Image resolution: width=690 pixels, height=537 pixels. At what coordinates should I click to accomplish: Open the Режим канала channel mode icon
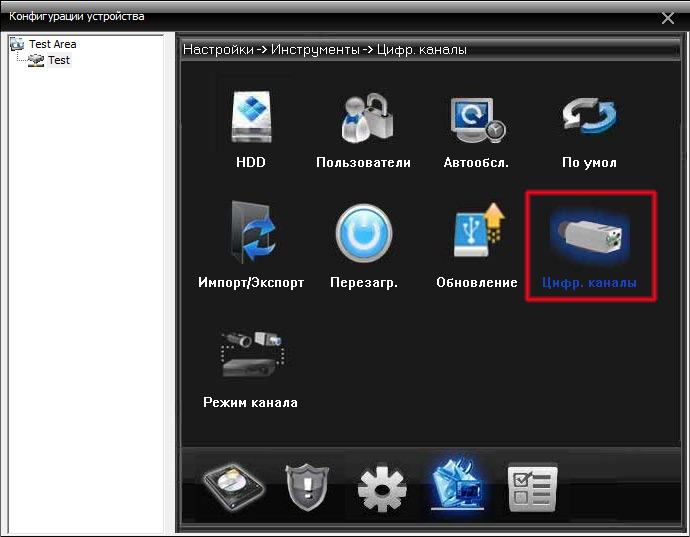pos(252,354)
